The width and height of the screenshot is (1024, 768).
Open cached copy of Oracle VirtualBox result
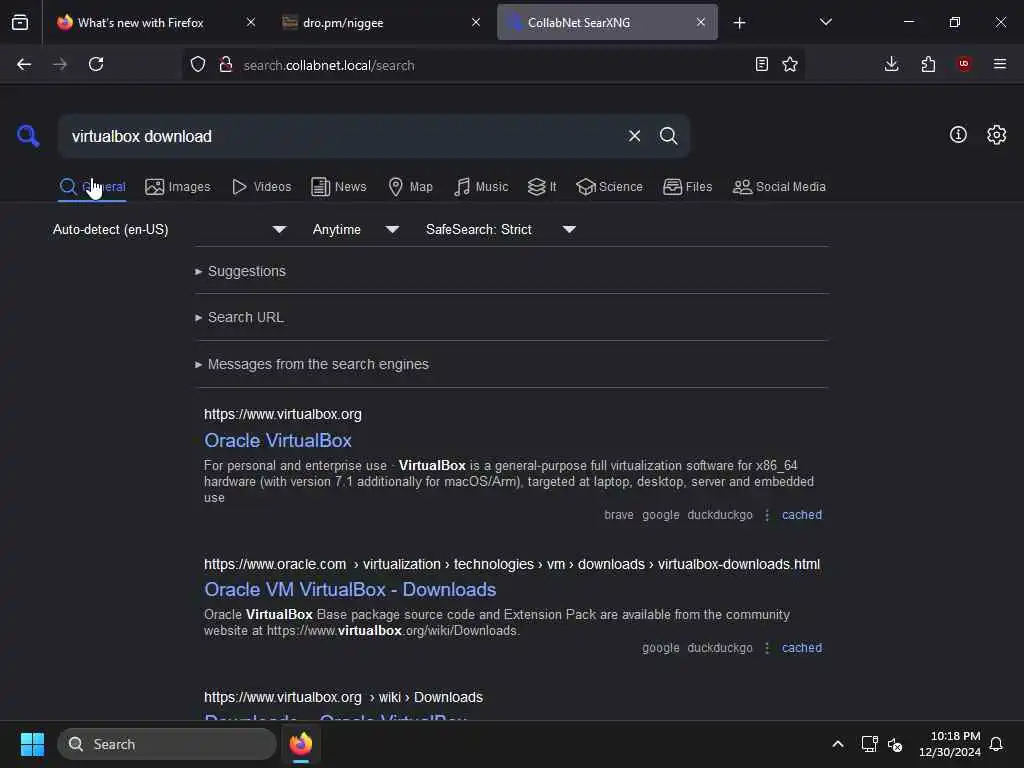coord(801,515)
